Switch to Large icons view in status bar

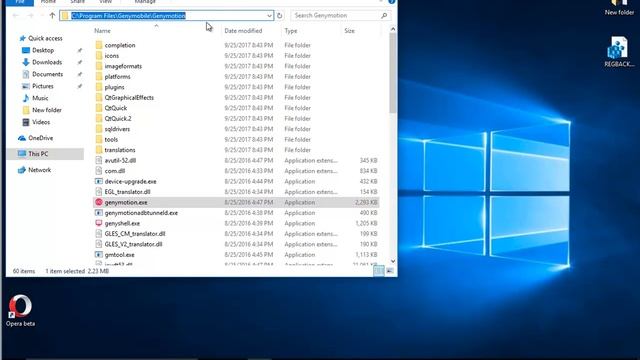[390, 271]
